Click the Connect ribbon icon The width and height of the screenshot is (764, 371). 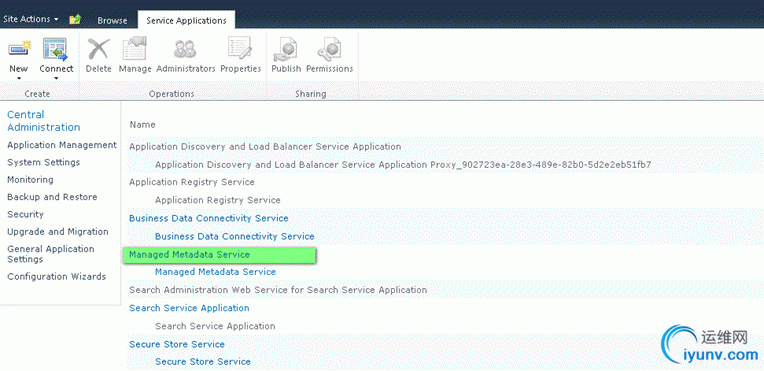[x=56, y=50]
